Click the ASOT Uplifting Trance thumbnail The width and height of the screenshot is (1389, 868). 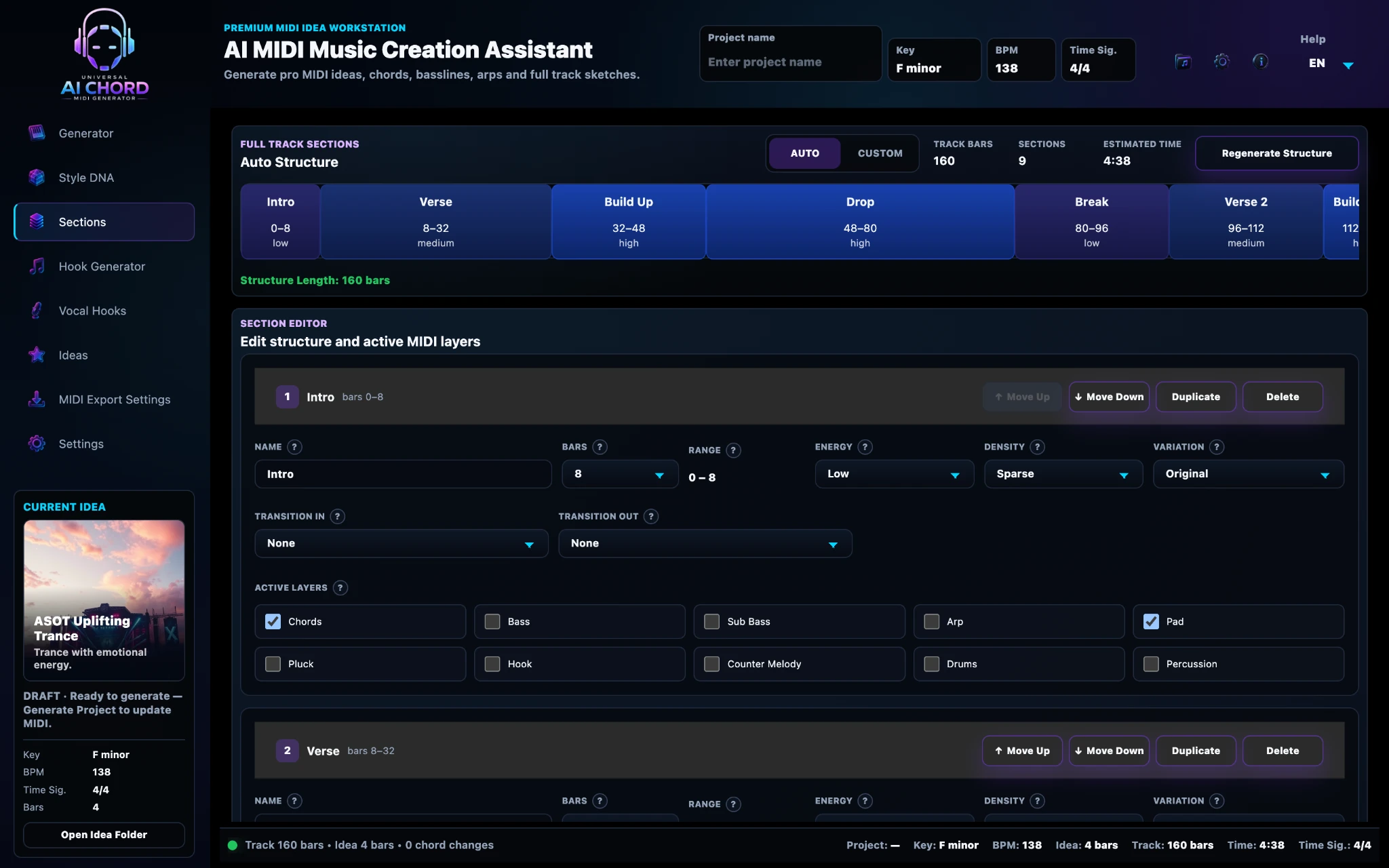coord(104,600)
